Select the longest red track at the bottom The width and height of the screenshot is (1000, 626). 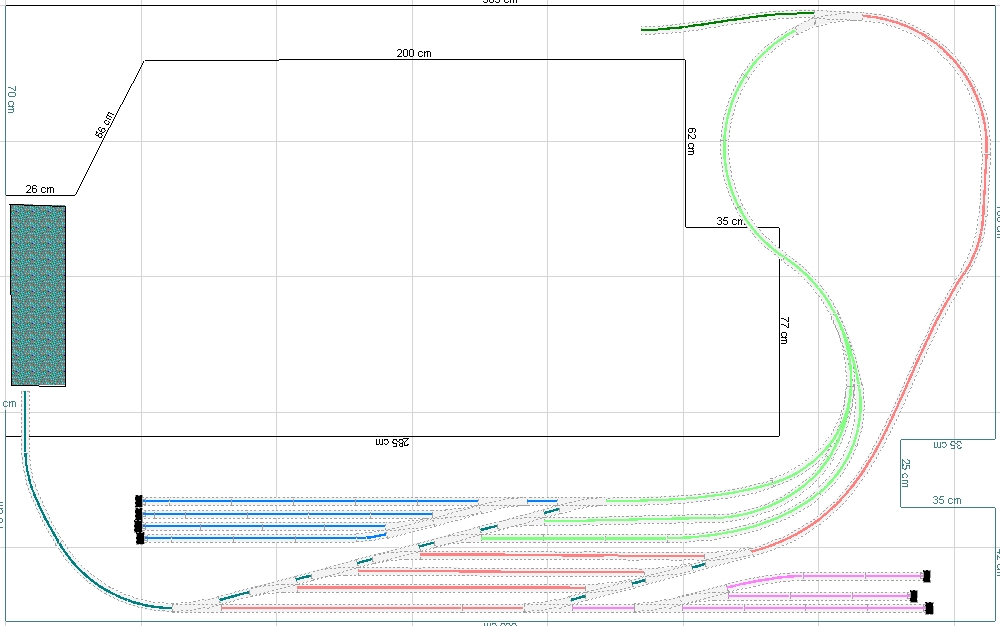tap(372, 609)
